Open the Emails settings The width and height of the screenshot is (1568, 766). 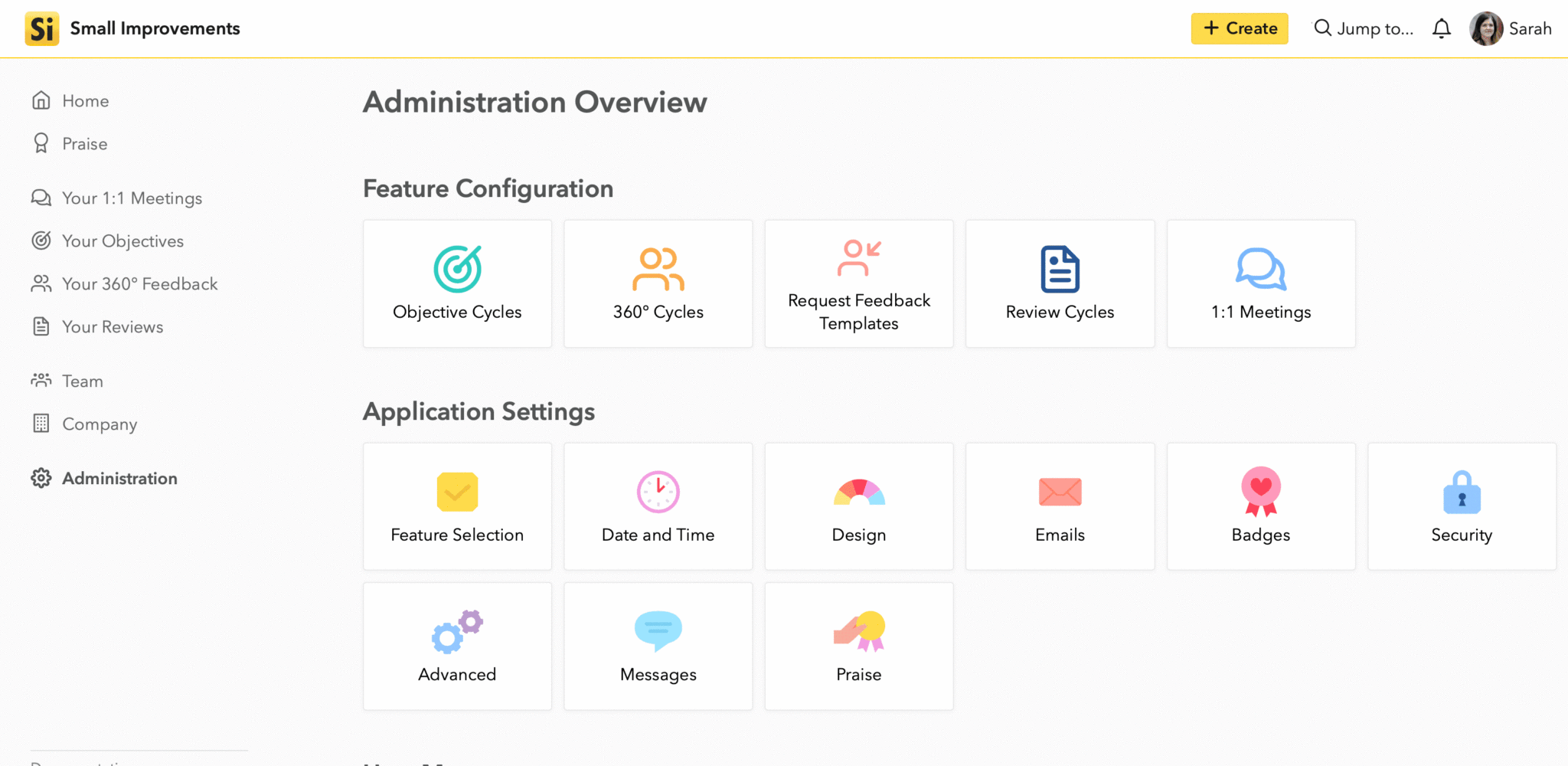coord(1060,506)
